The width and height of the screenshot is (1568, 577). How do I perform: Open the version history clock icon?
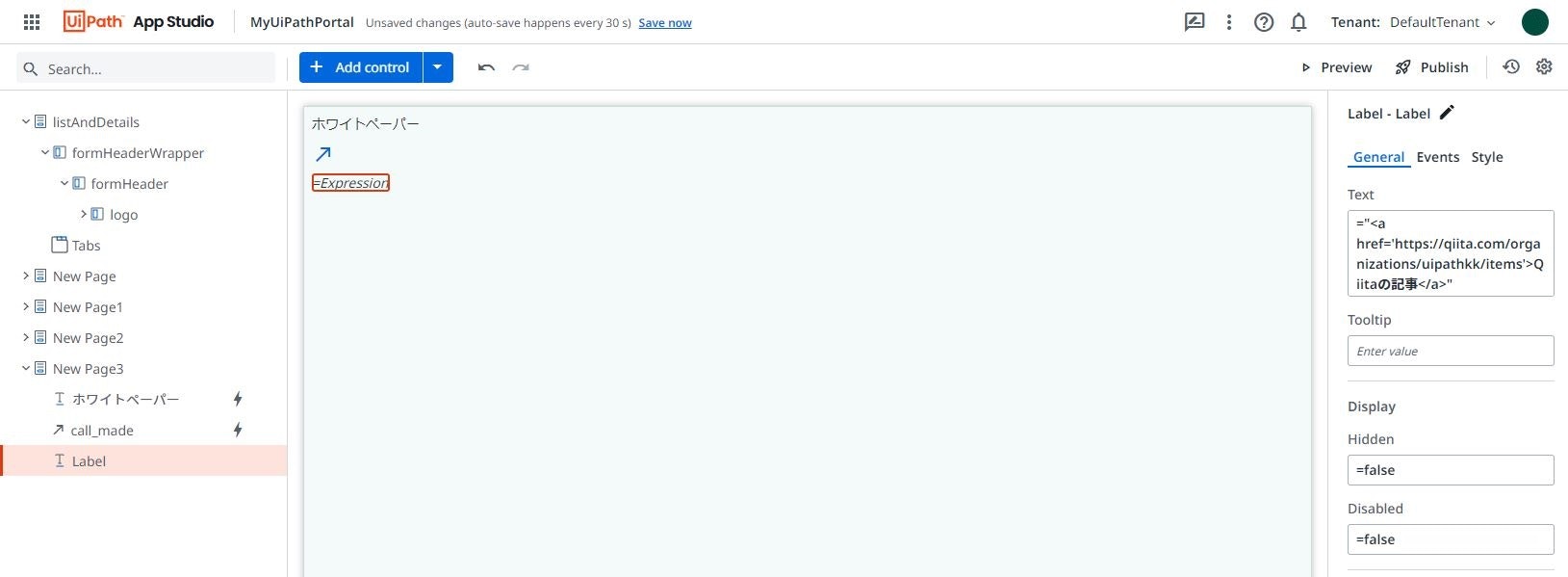coord(1511,66)
